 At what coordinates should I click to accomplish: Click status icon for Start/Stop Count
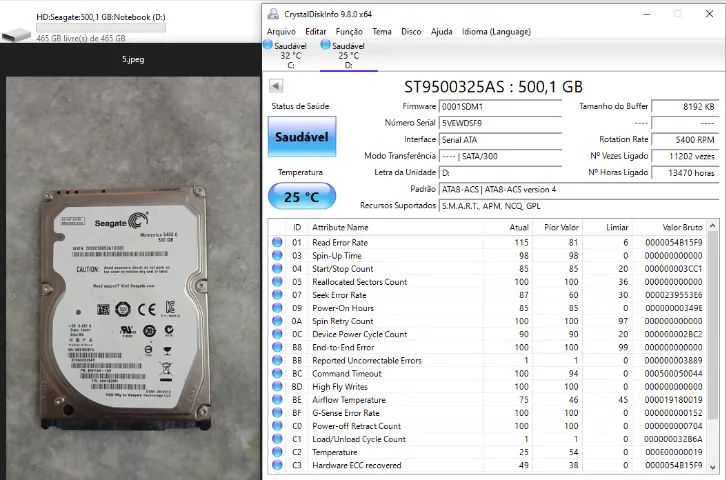coord(277,268)
